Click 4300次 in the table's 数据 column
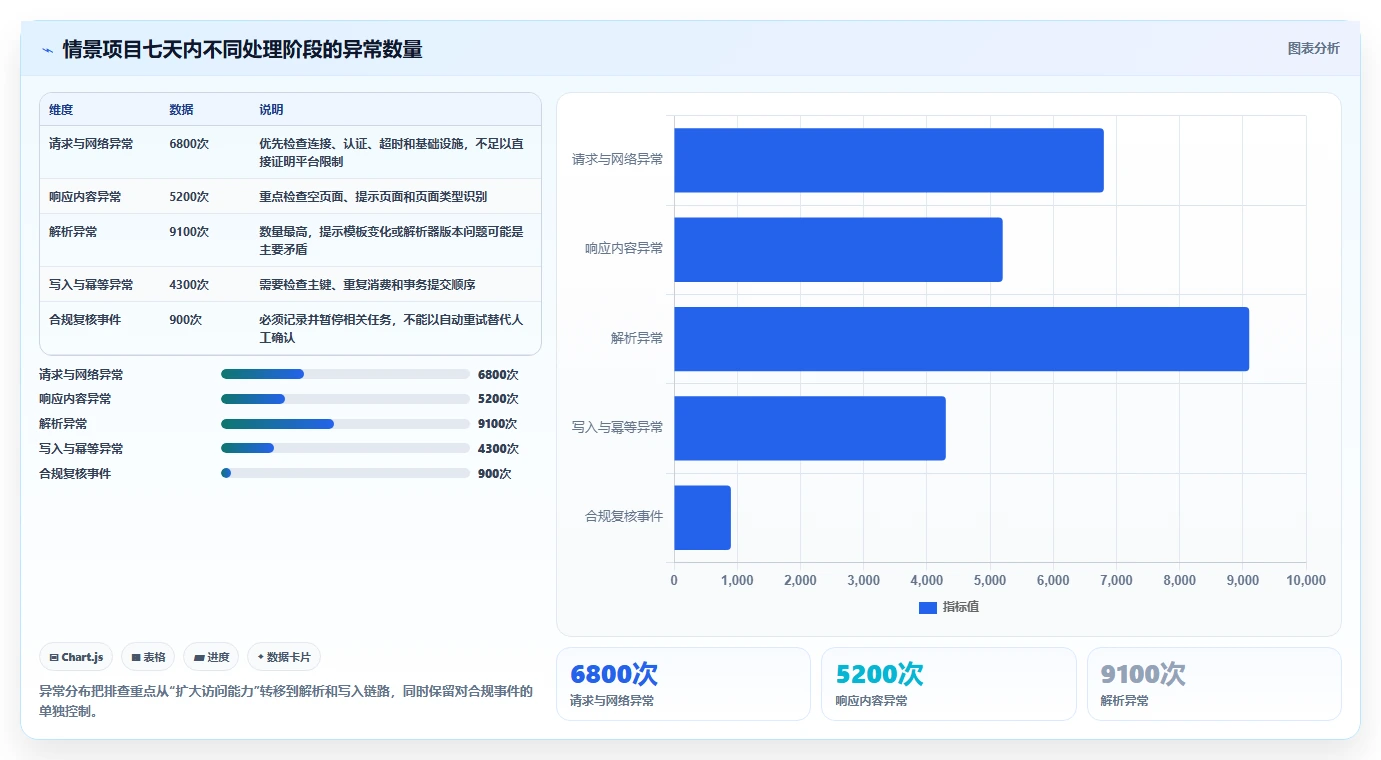1381x760 pixels. [x=189, y=285]
